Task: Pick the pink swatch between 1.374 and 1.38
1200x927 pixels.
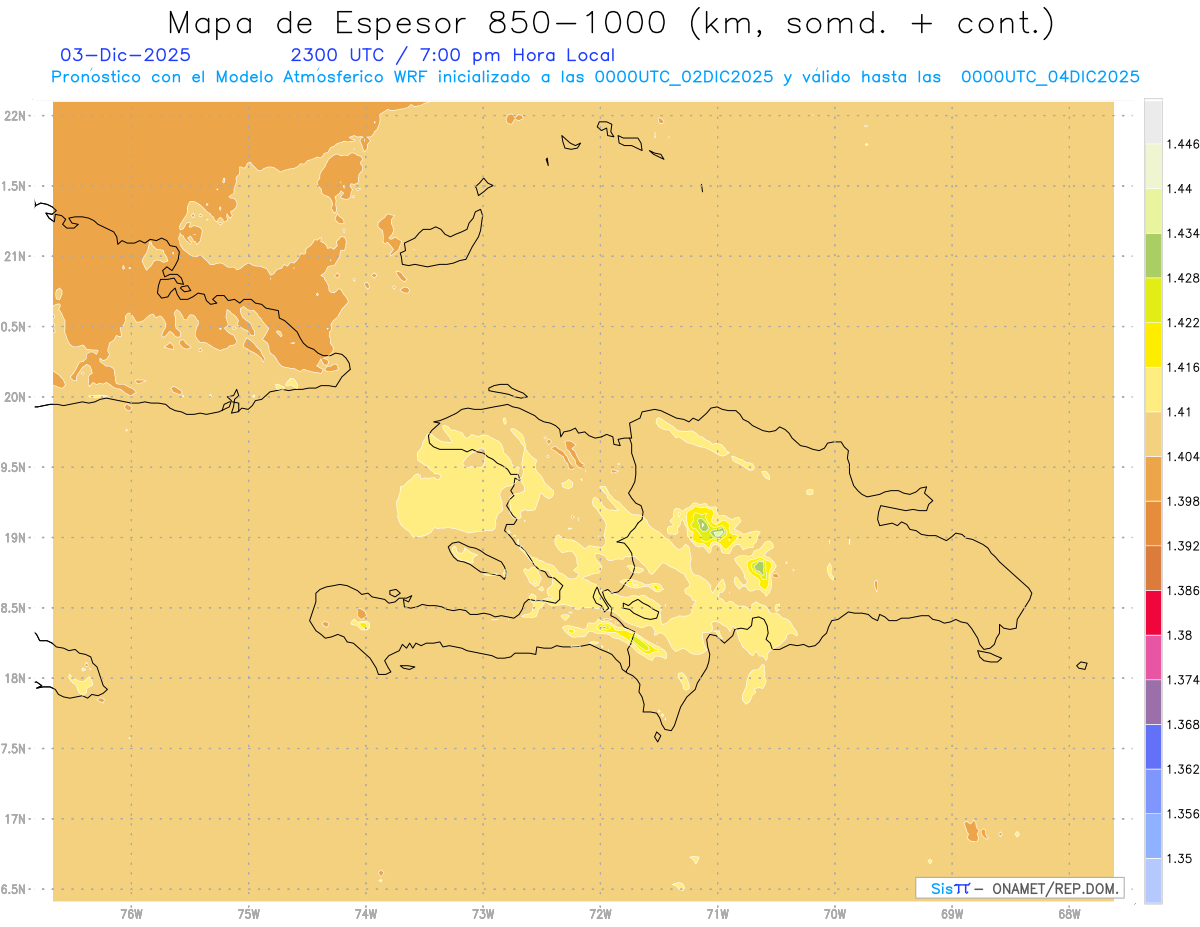Action: click(1153, 657)
